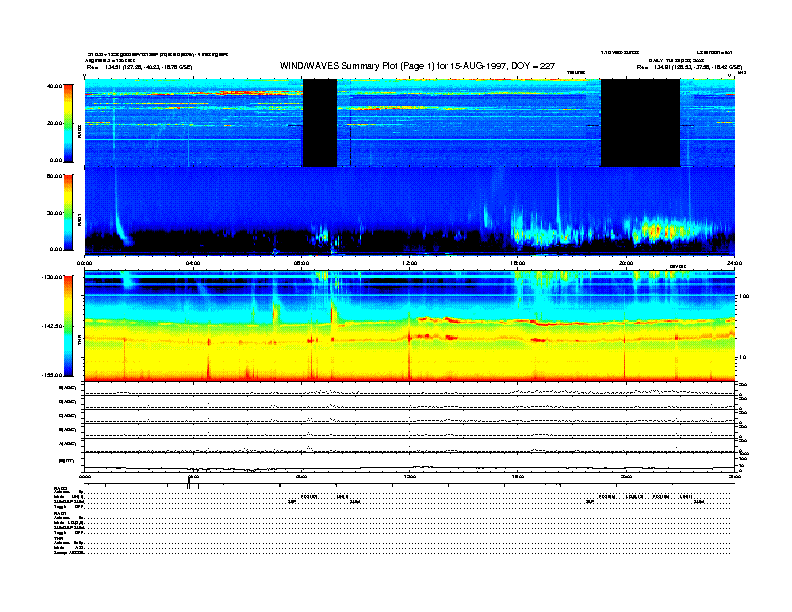Click the 20.00 label on RAD2 scale
This screenshot has height=612, width=792.
55,123
